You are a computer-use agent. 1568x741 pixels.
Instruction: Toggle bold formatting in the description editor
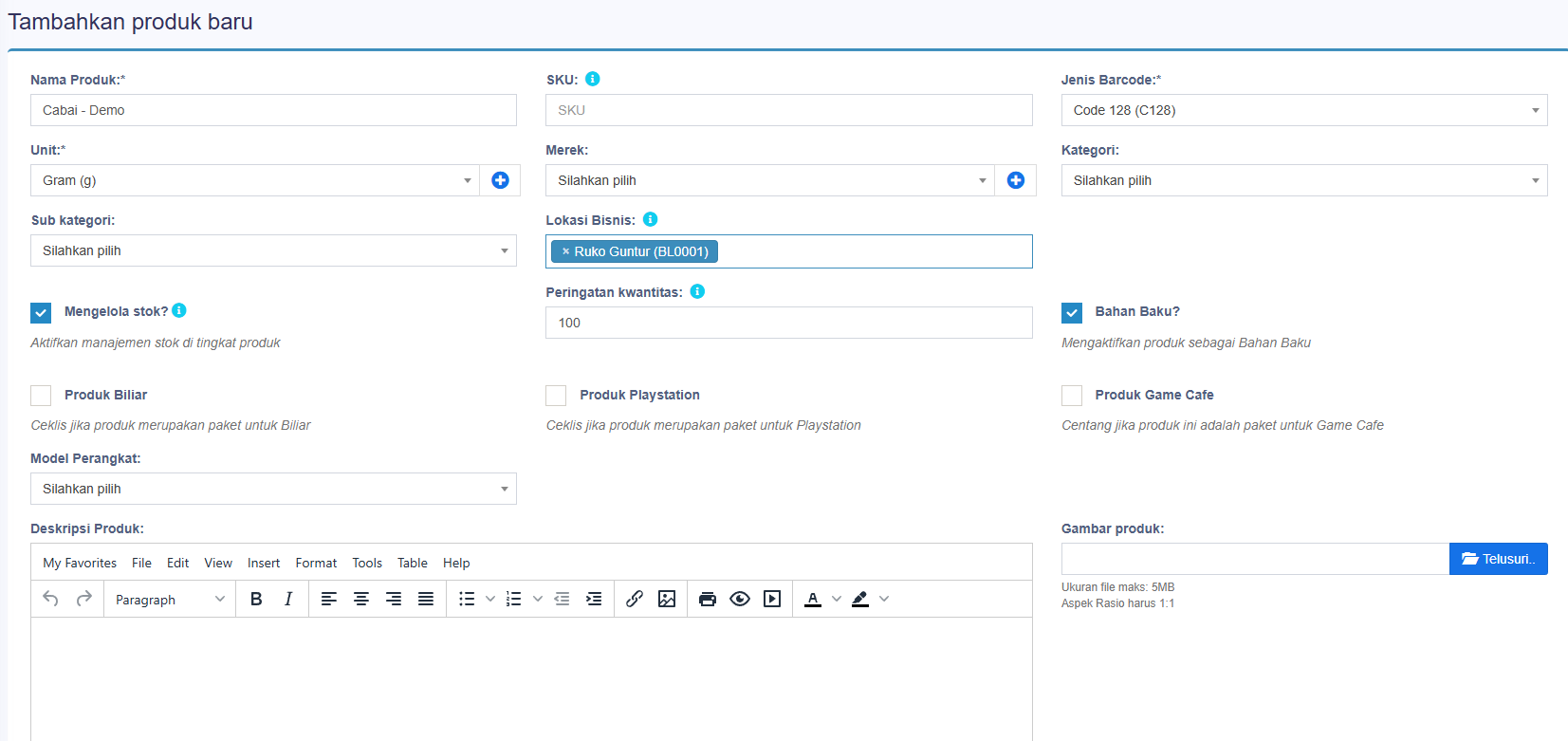click(256, 599)
